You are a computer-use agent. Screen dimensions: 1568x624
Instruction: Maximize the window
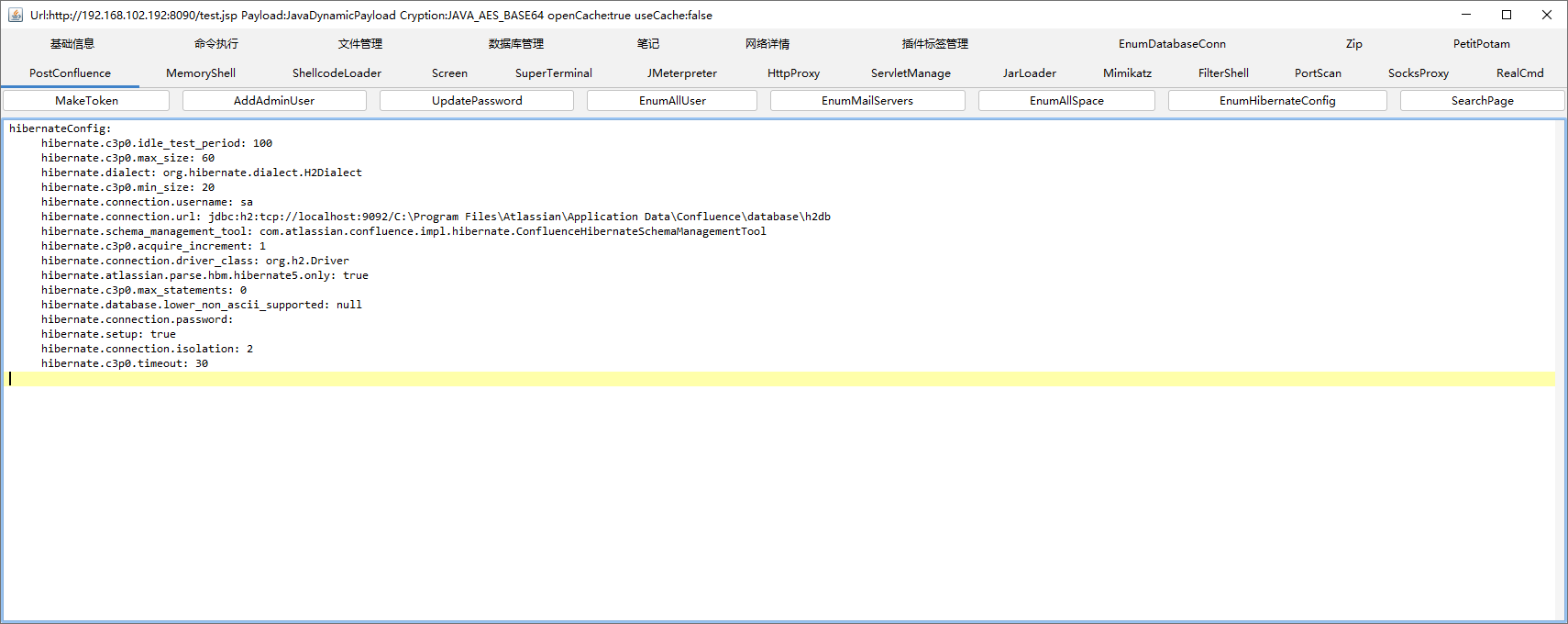point(1506,15)
